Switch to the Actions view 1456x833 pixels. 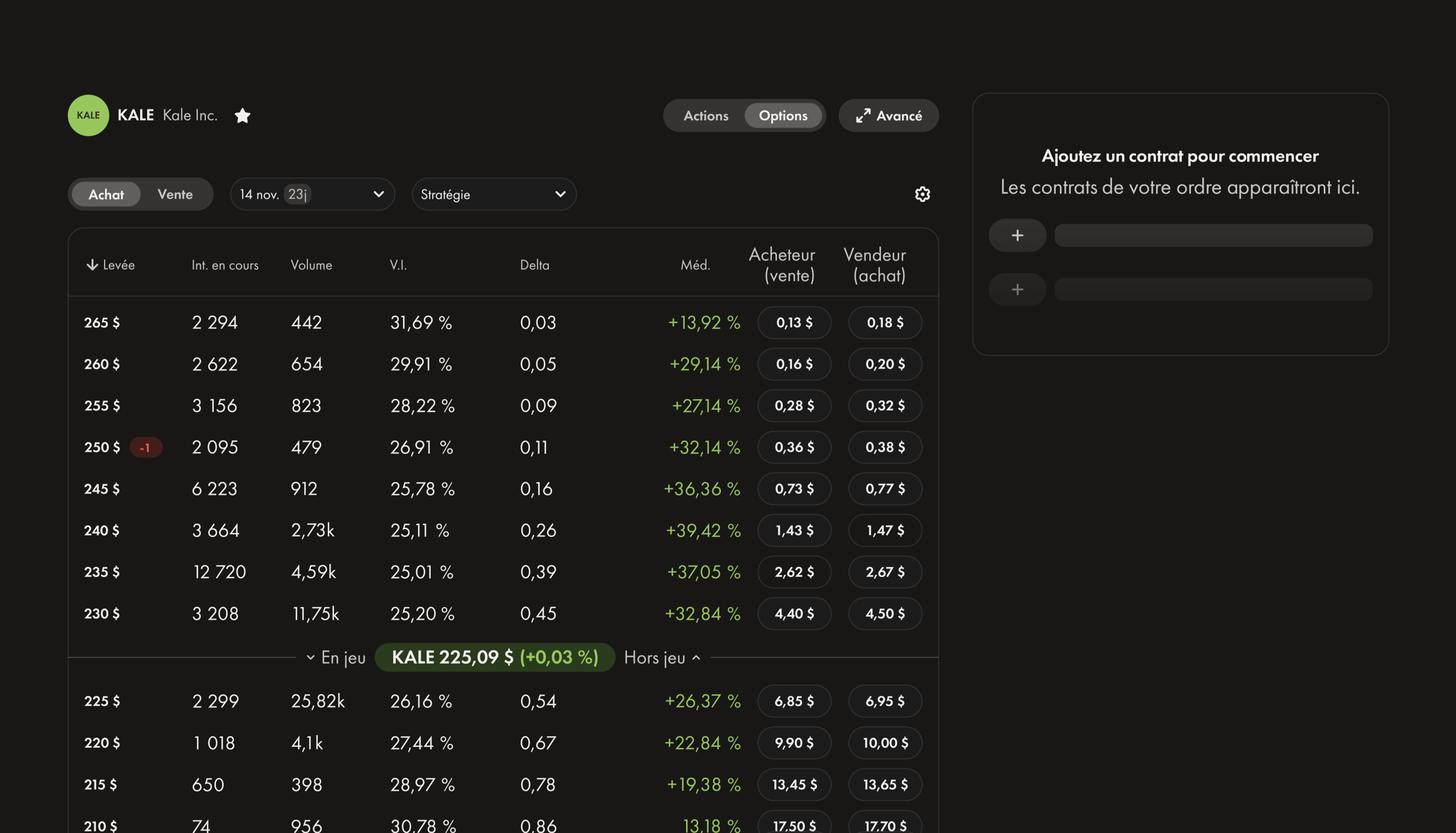point(705,115)
